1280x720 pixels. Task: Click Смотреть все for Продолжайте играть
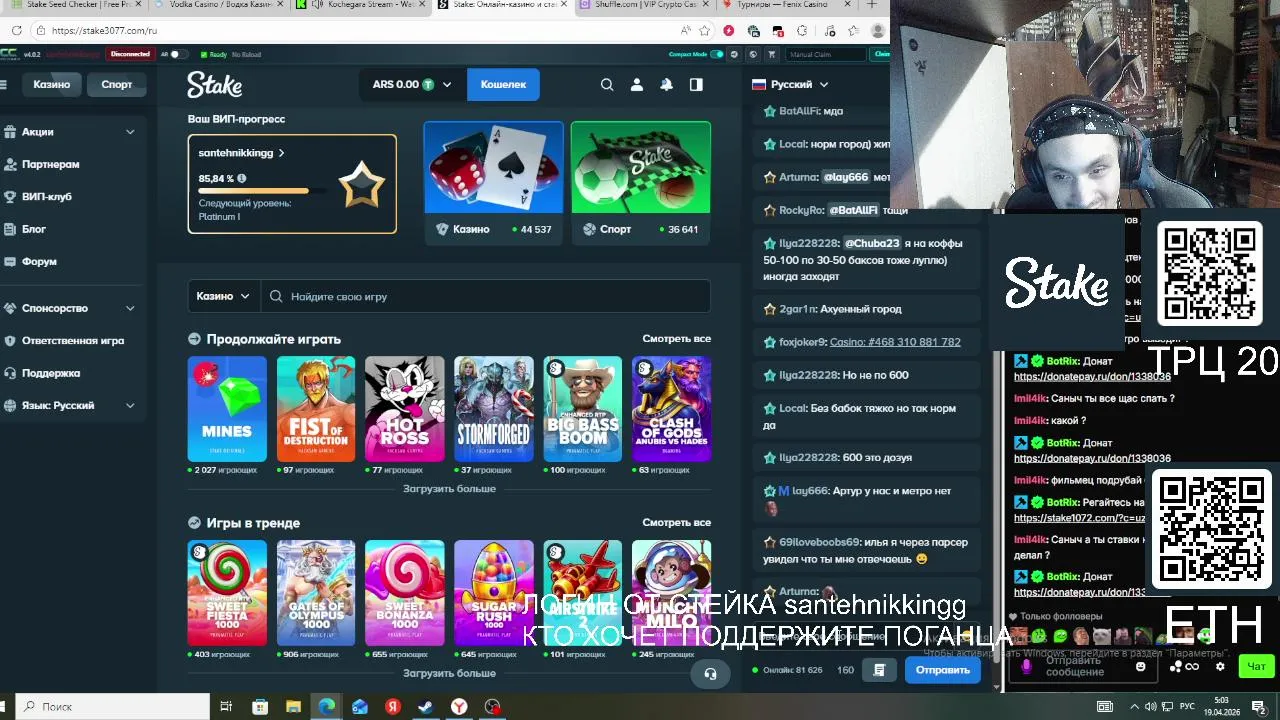676,339
